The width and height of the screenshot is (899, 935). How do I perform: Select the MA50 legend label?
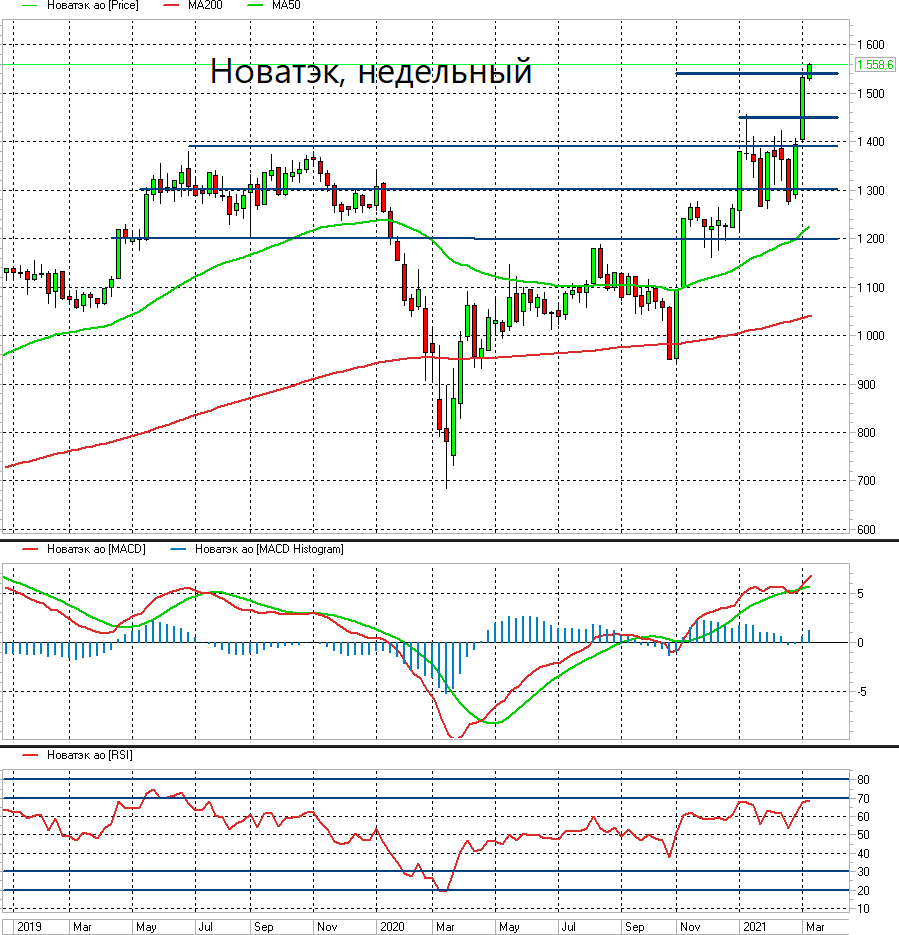[x=286, y=5]
